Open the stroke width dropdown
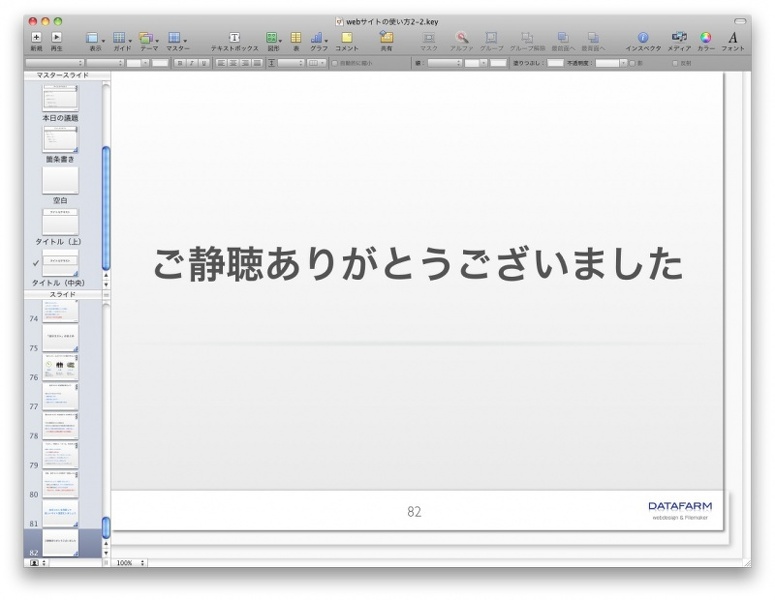This screenshot has height=600, width=775. click(476, 63)
